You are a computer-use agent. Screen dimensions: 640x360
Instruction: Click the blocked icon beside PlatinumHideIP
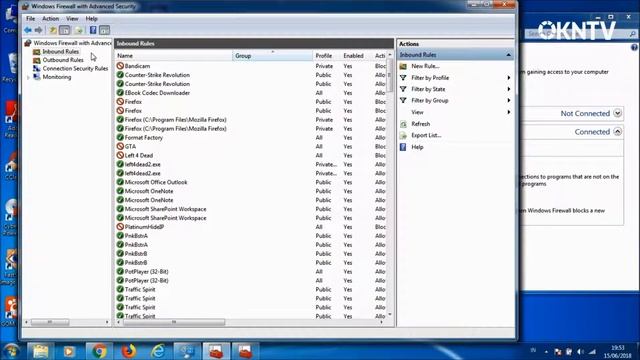pos(120,227)
